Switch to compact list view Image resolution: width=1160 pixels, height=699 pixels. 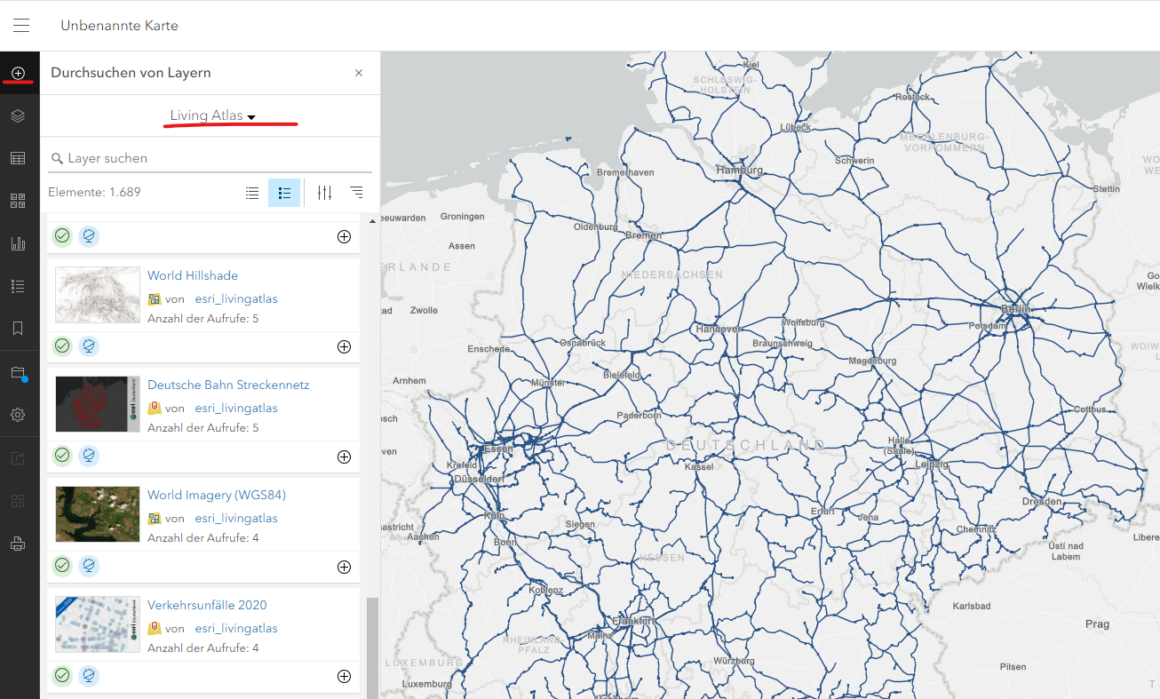(252, 193)
